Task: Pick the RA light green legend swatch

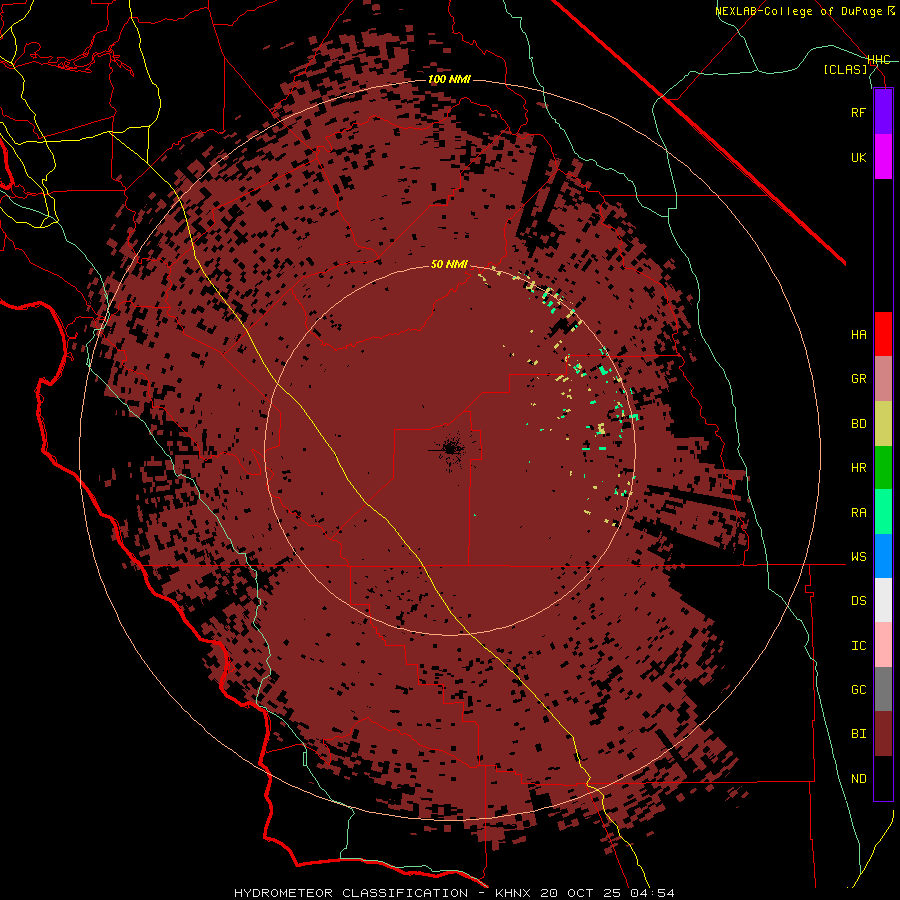Action: 883,512
